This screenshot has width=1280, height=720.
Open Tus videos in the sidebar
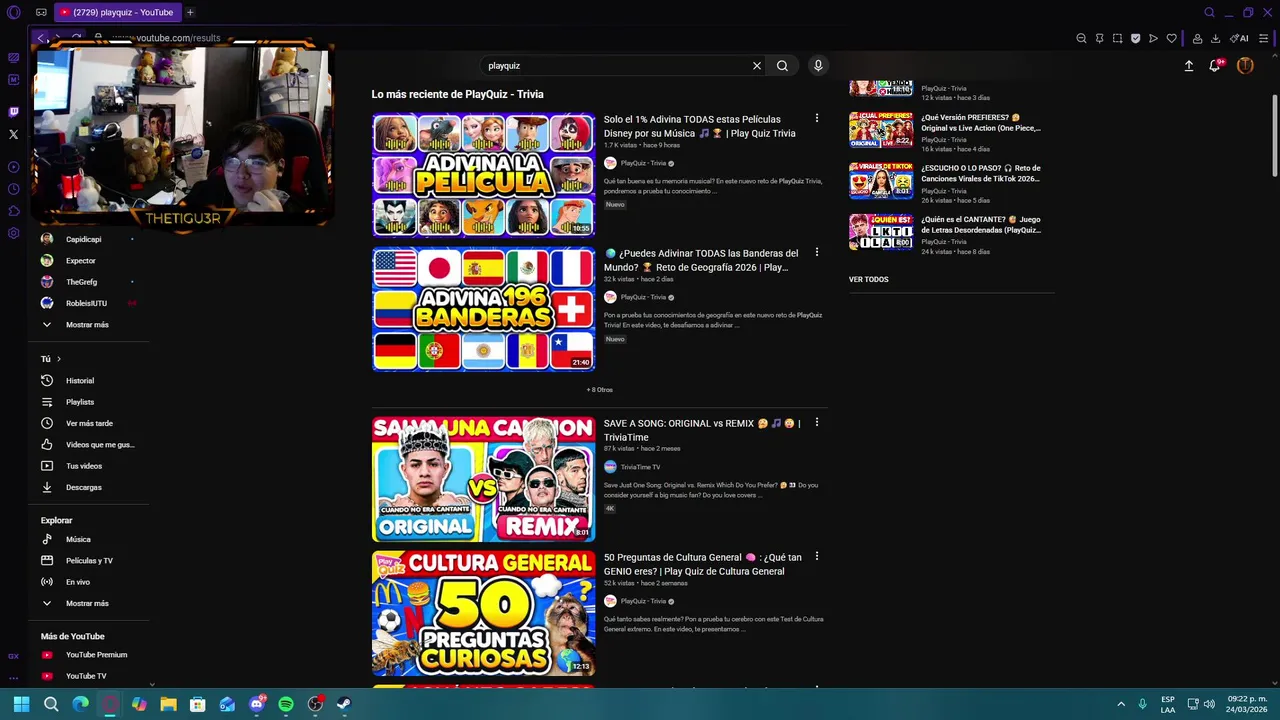[84, 466]
